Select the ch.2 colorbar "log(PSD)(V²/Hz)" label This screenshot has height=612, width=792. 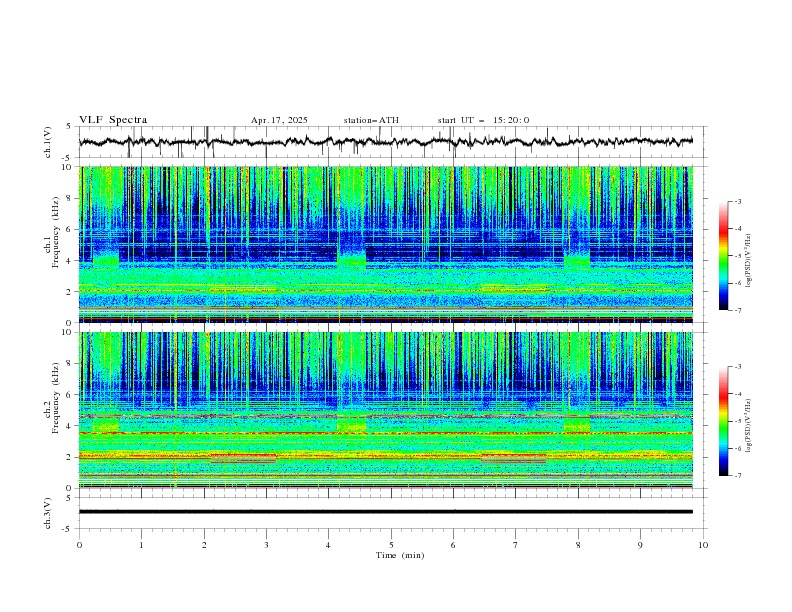point(749,425)
